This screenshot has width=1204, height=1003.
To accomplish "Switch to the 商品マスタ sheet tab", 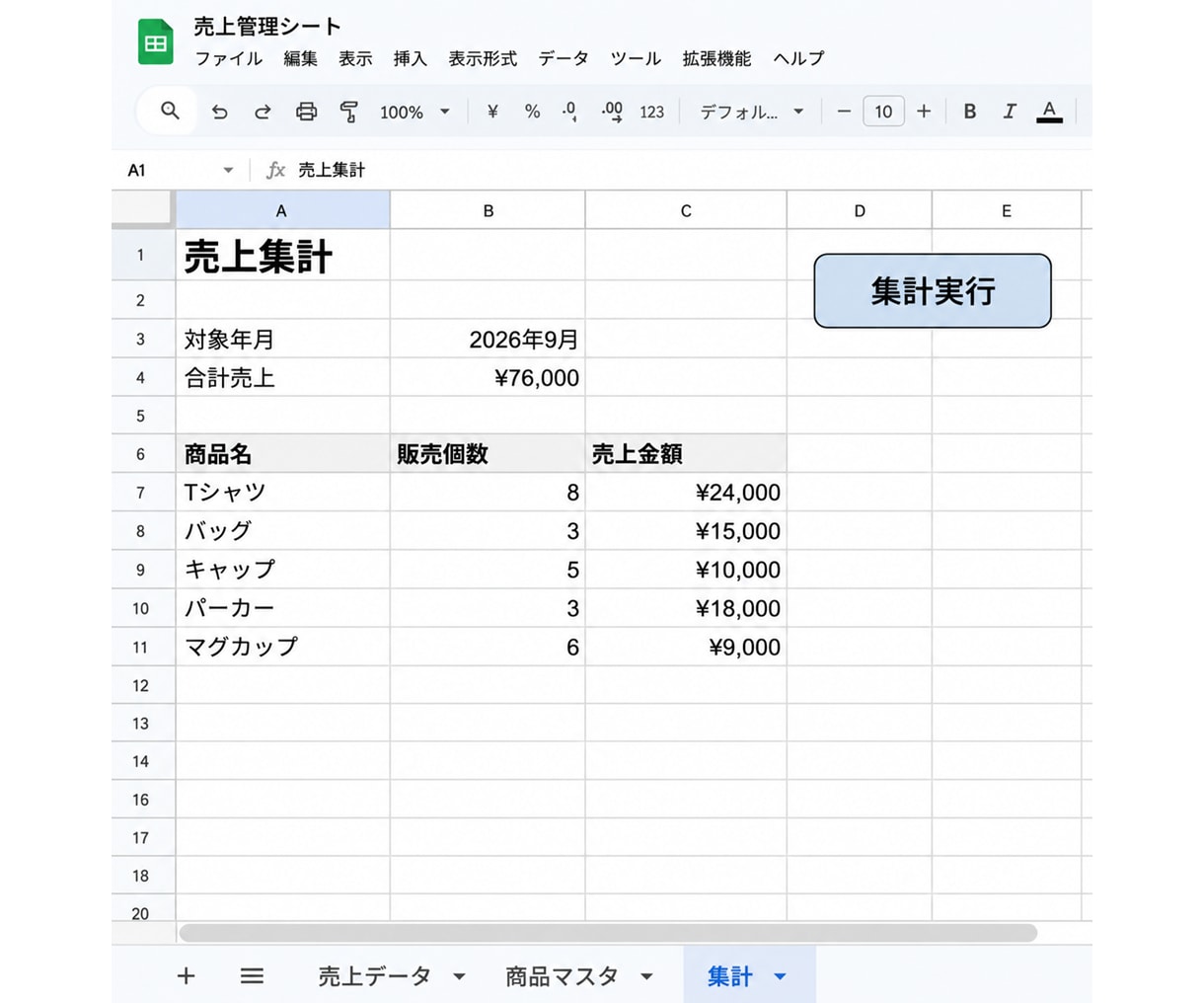I will coord(562,976).
